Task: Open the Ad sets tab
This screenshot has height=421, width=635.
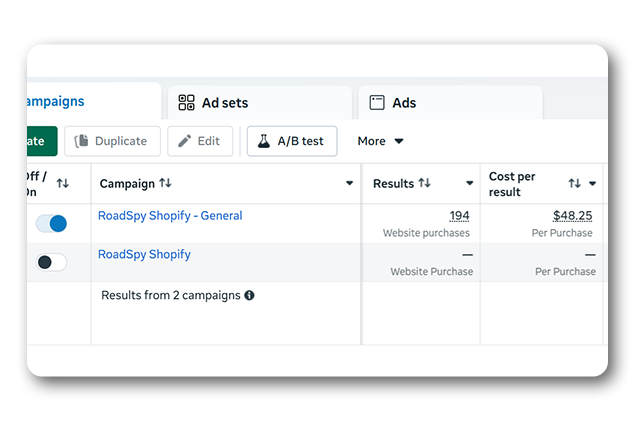Action: [x=260, y=103]
